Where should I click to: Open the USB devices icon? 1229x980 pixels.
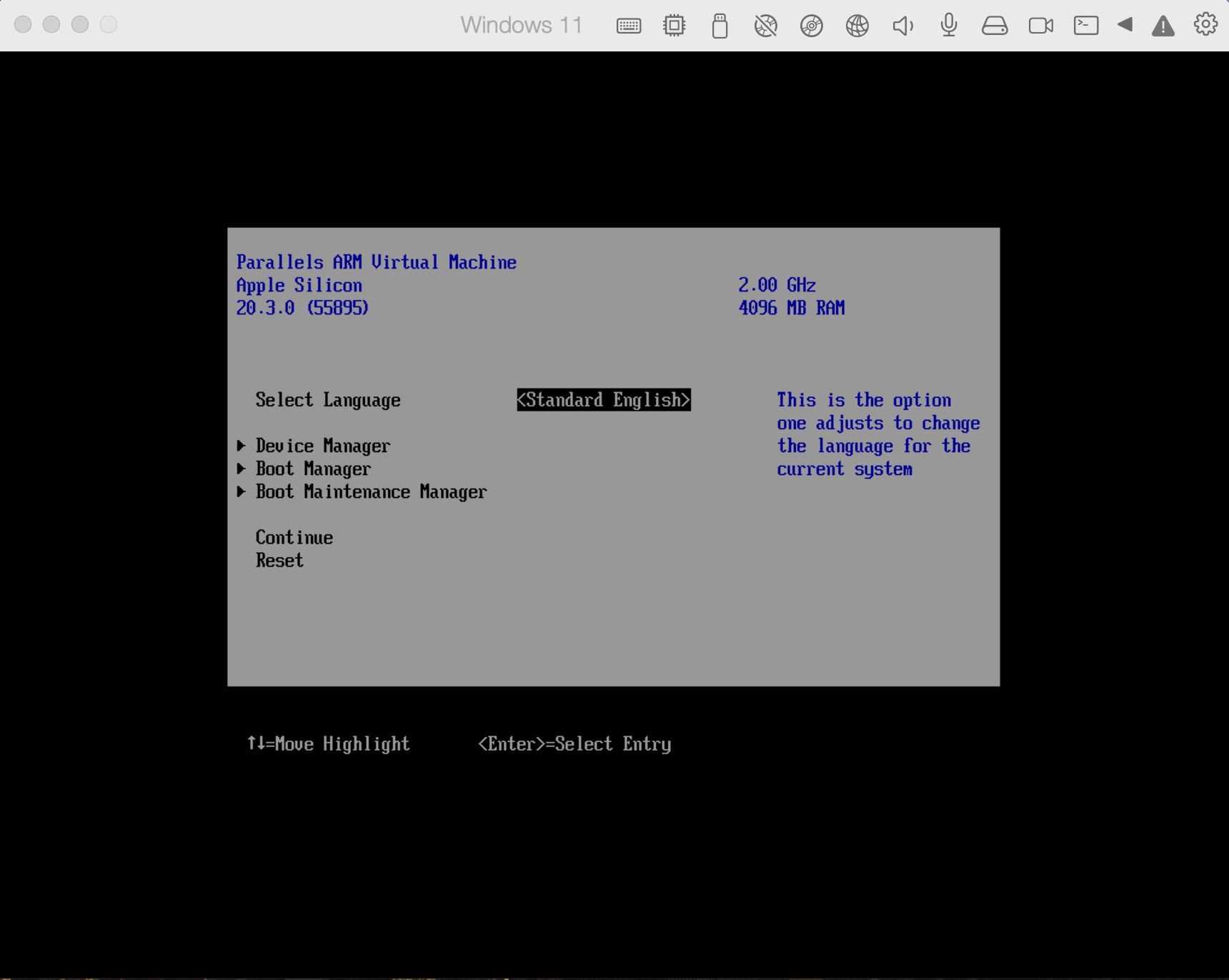point(720,26)
